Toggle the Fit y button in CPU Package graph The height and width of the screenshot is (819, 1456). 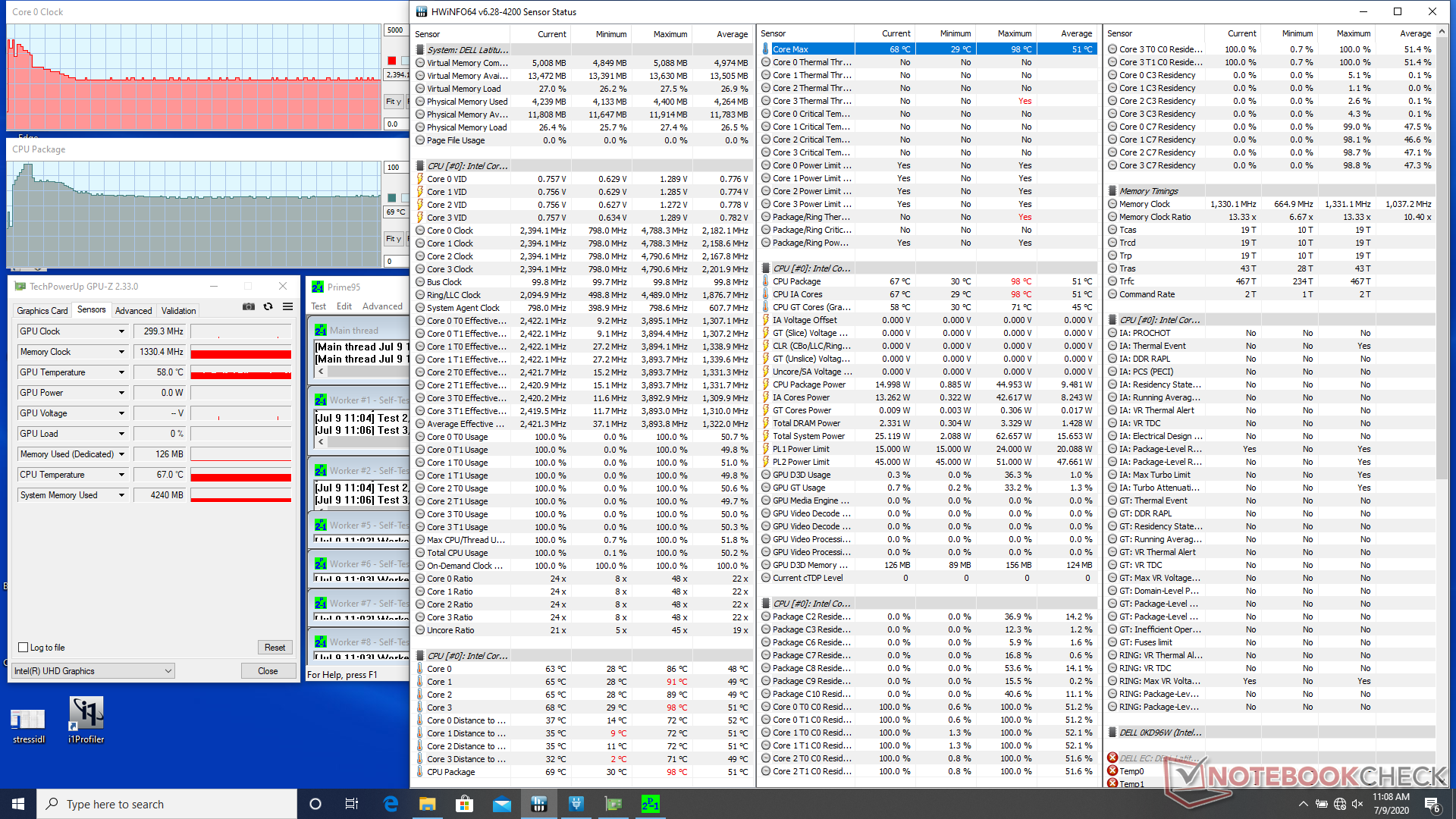click(x=393, y=239)
